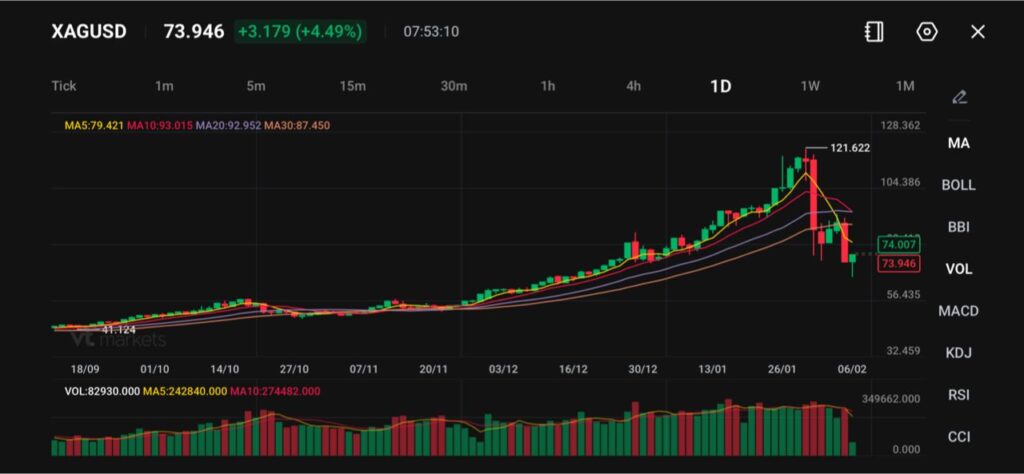Select the 1m timeframe
This screenshot has width=1024, height=474.
pos(164,86)
